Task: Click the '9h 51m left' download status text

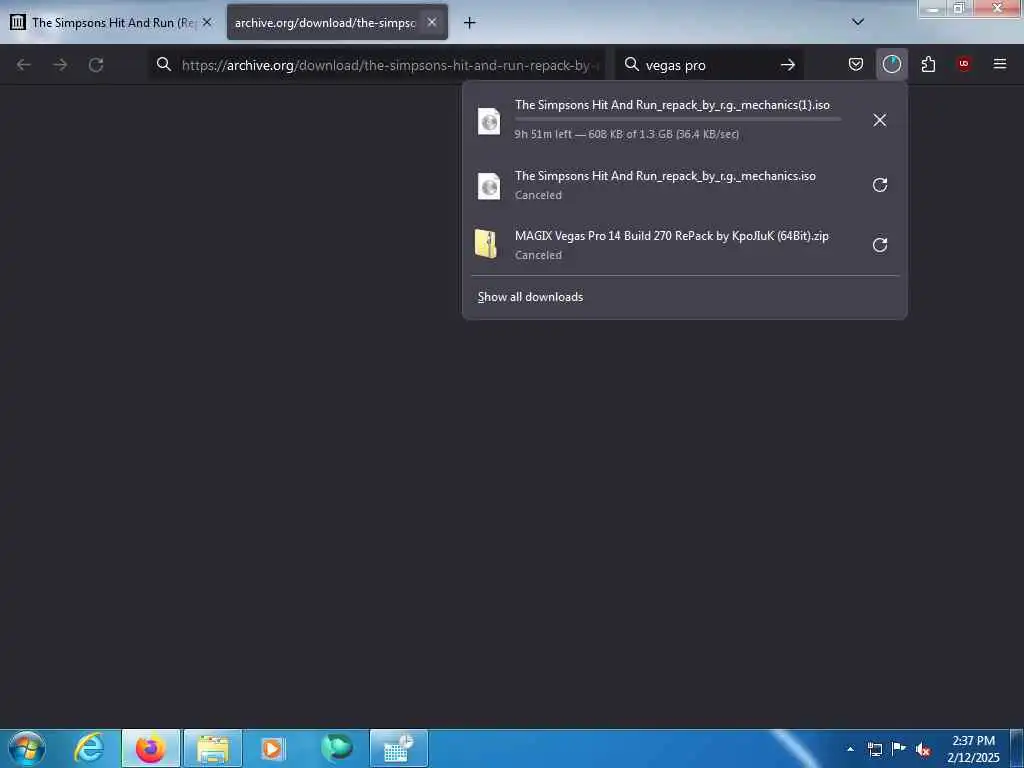Action: (626, 134)
